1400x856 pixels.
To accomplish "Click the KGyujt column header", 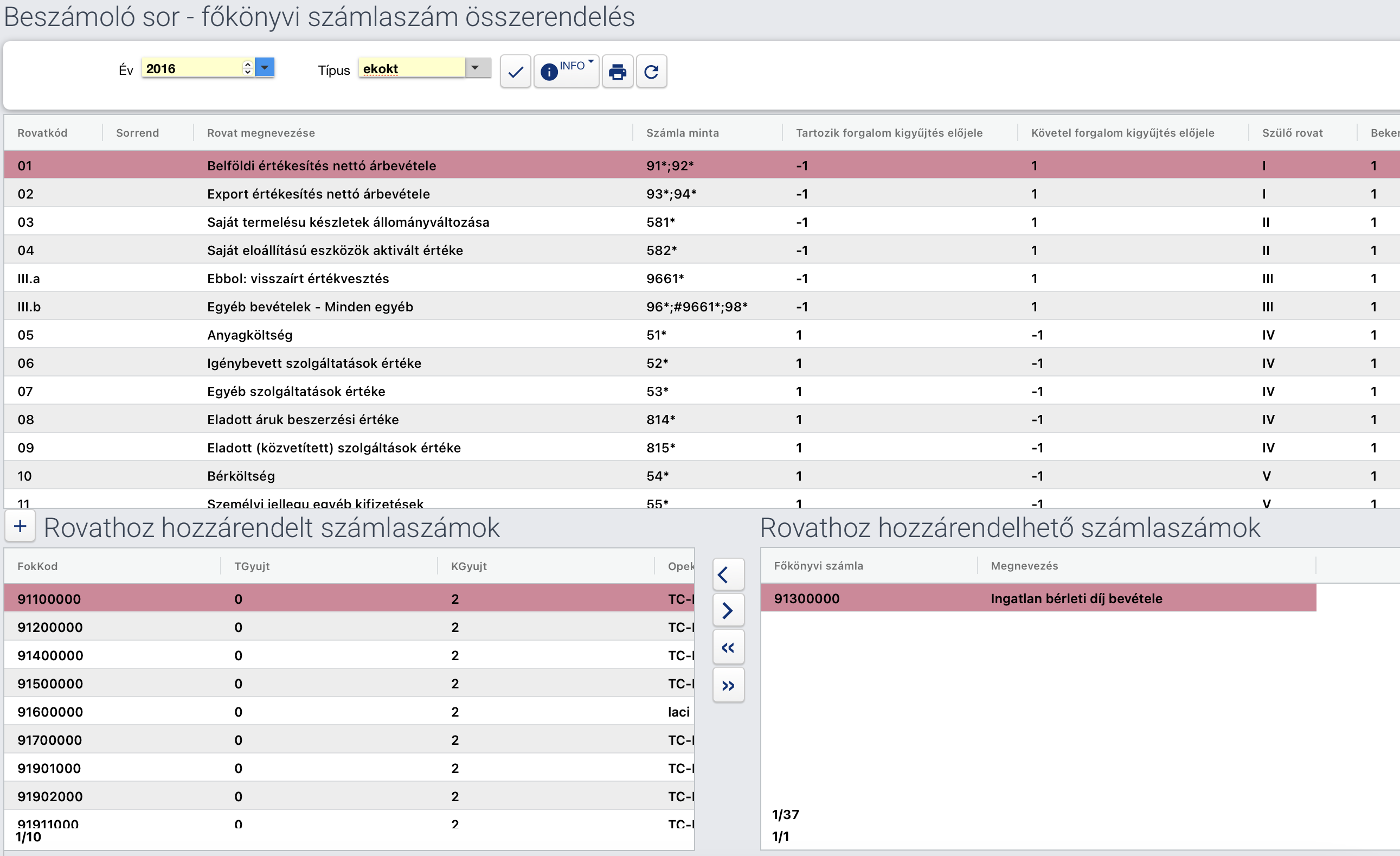I will [x=469, y=566].
